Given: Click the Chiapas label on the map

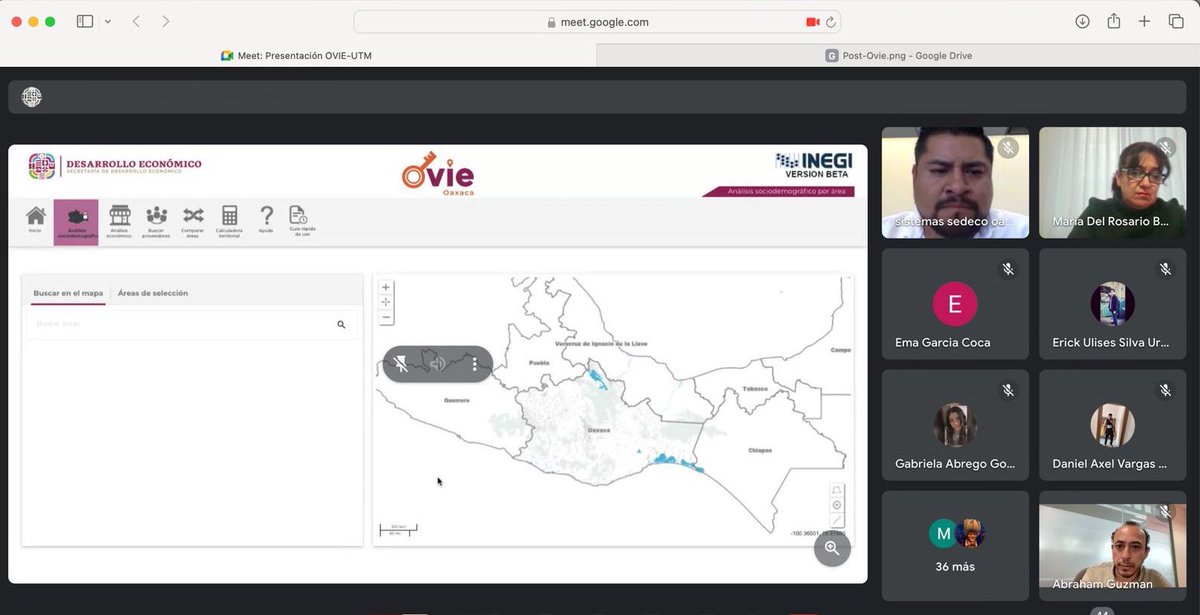Looking at the screenshot, I should 760,451.
